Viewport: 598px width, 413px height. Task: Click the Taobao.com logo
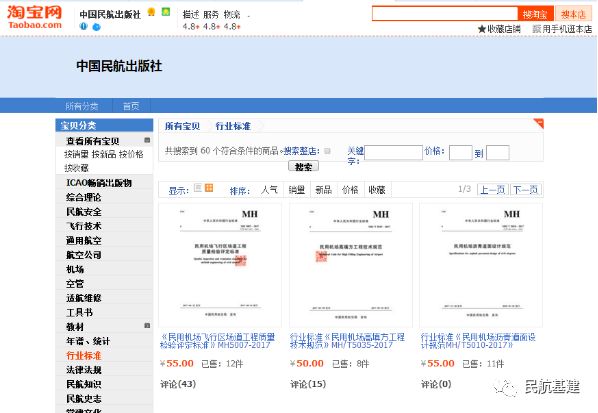pos(34,18)
